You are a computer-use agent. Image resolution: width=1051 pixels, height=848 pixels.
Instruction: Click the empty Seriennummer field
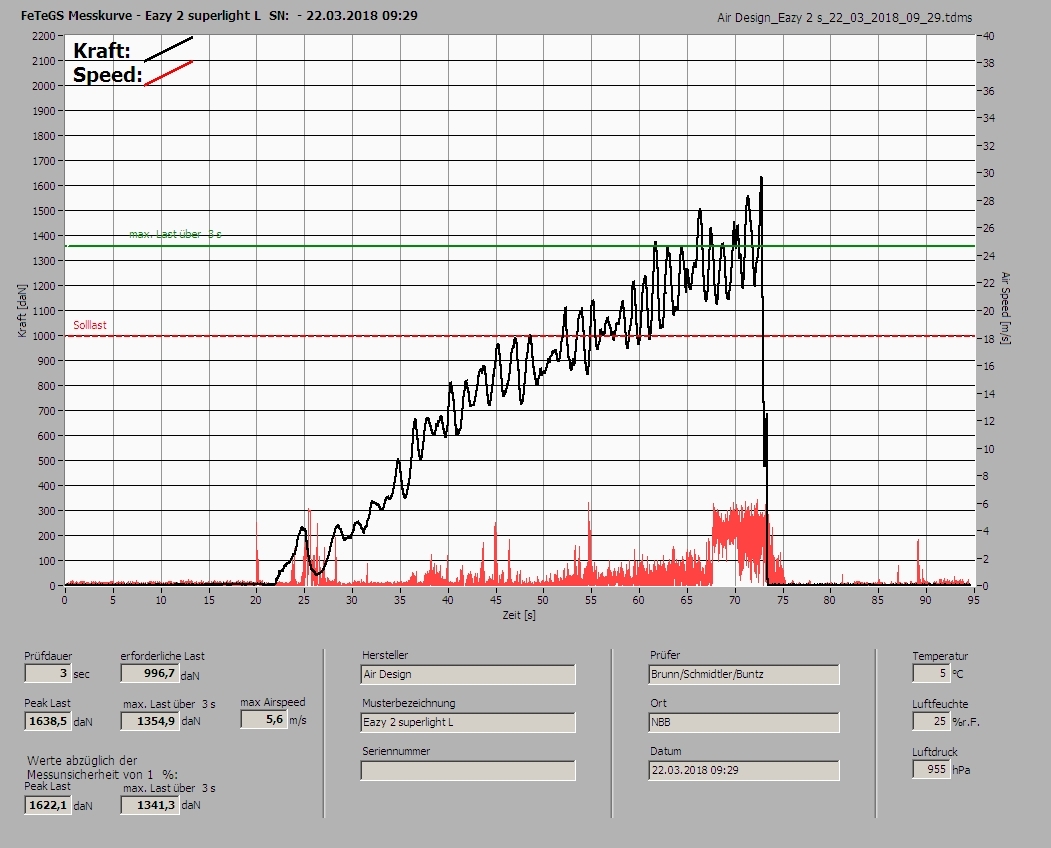tap(468, 771)
